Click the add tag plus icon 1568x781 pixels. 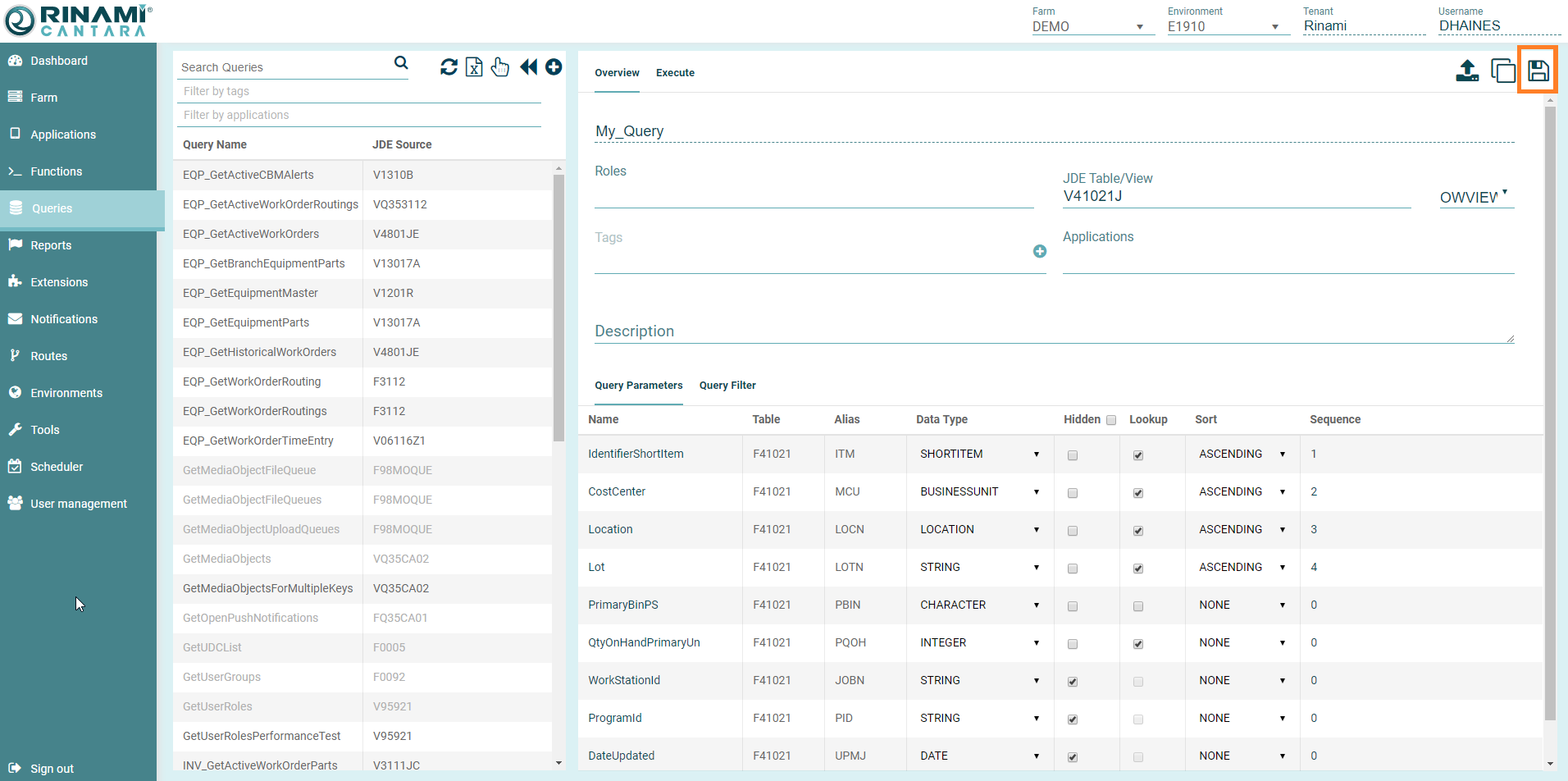point(1039,252)
